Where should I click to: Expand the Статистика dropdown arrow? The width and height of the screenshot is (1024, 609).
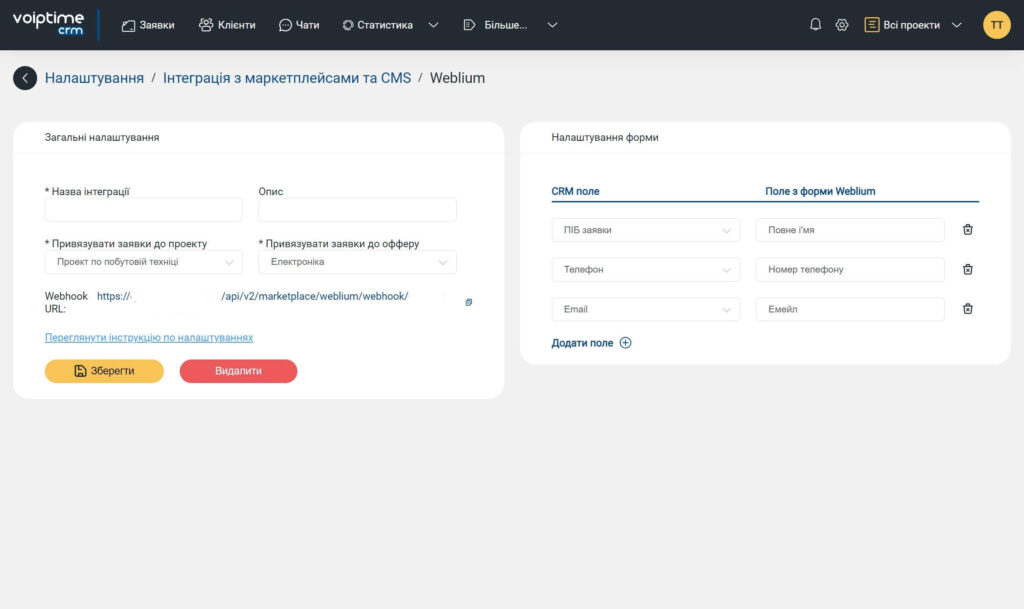point(433,25)
